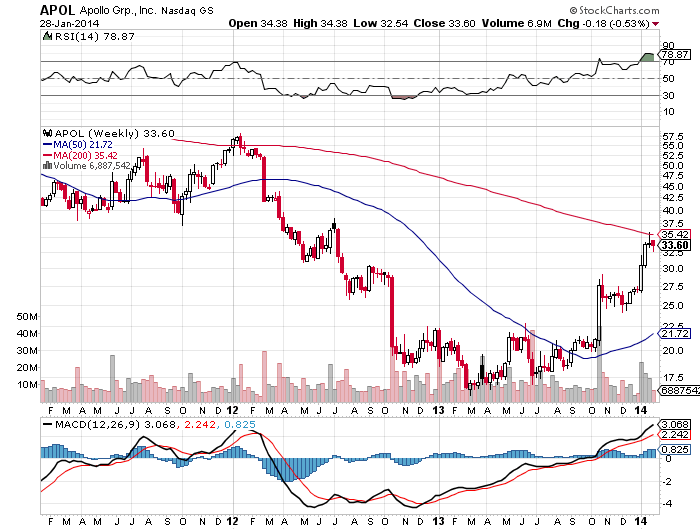This screenshot has height=530, width=700.
Task: Click the MA(50) 21.72 price axis tag
Action: point(675,334)
